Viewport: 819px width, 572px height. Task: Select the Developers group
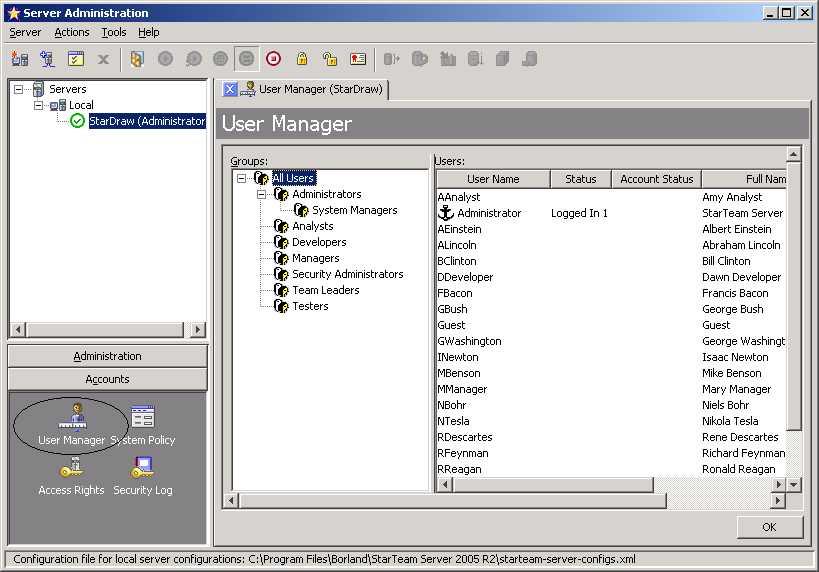click(319, 242)
